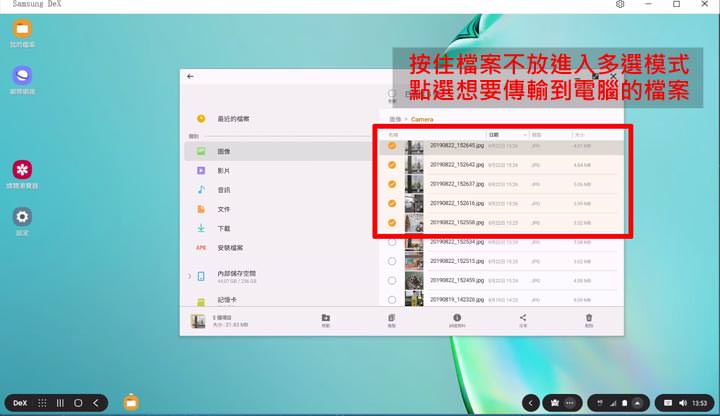Screen dimensions: 720x416
Task: Click the Images (圖像) breadcrumb link
Action: point(395,119)
